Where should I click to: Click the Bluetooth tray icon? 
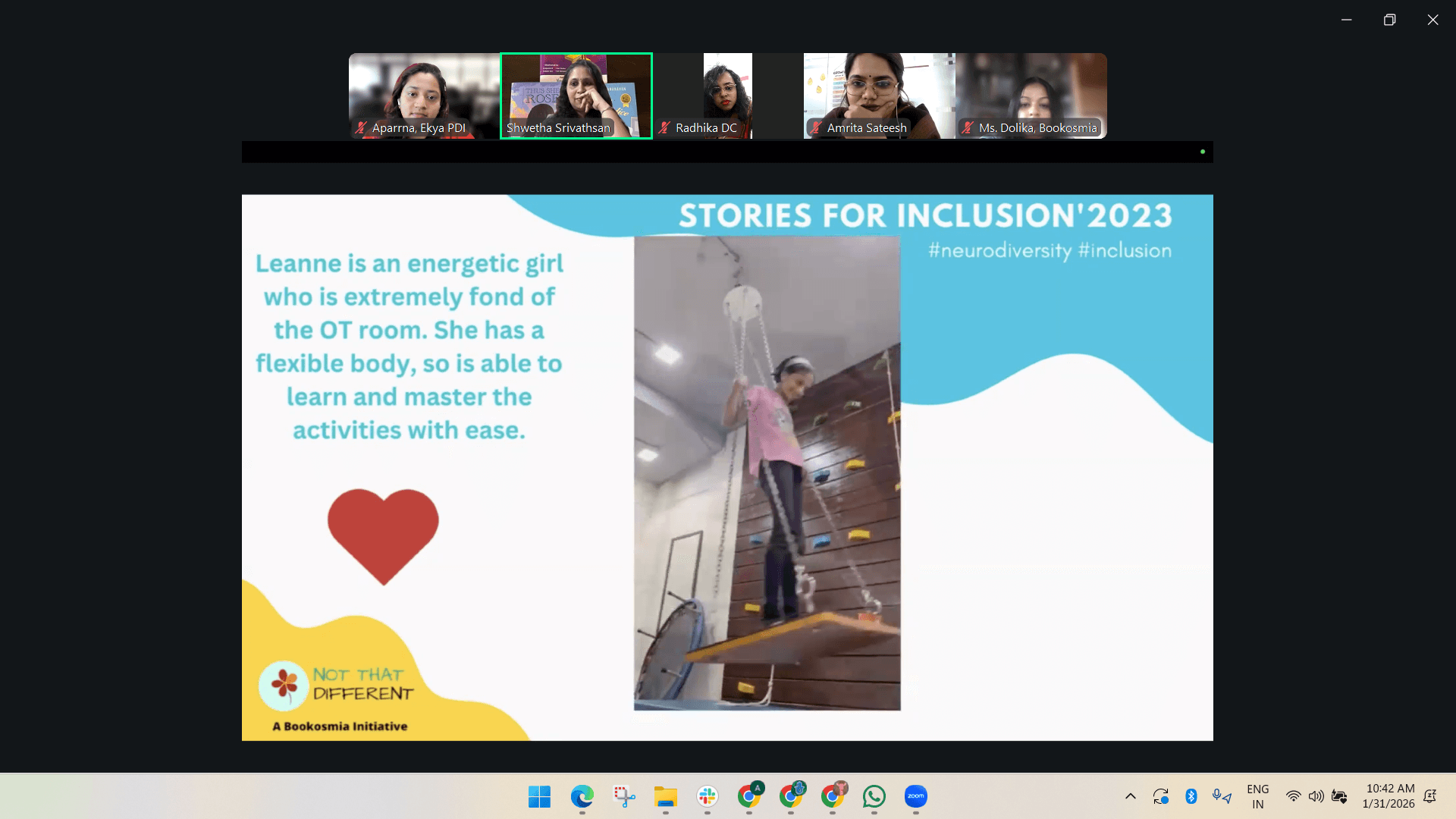coord(1191,796)
